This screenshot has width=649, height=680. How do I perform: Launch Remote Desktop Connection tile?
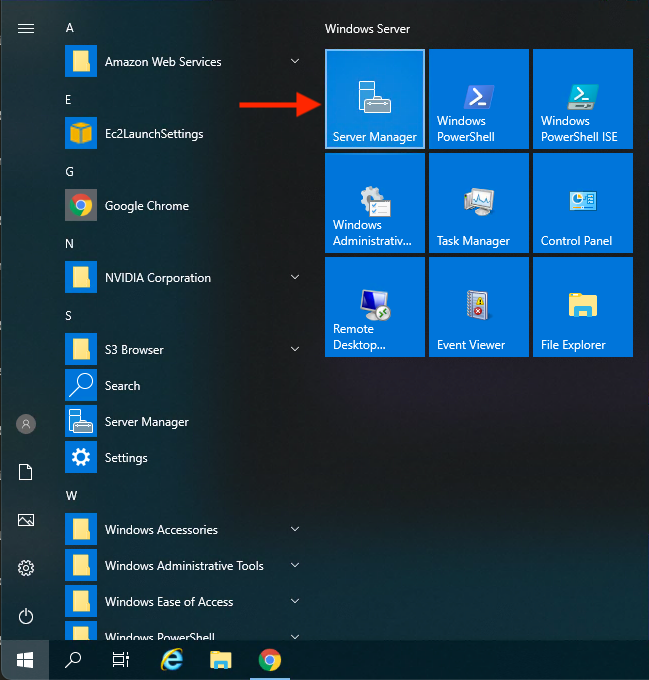point(375,307)
